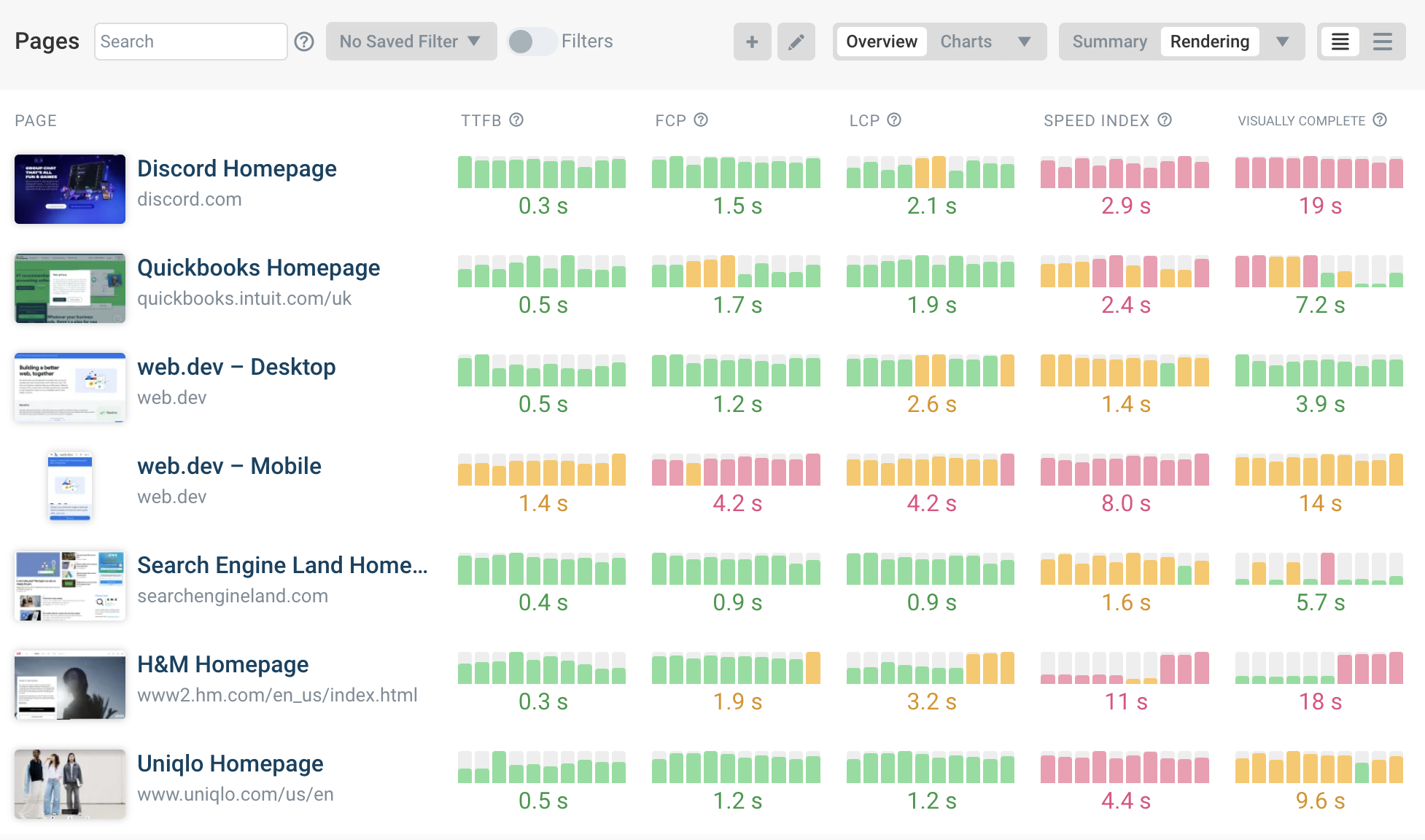Click the discord.com URL text
Viewport: 1425px width, 840px height.
point(190,199)
